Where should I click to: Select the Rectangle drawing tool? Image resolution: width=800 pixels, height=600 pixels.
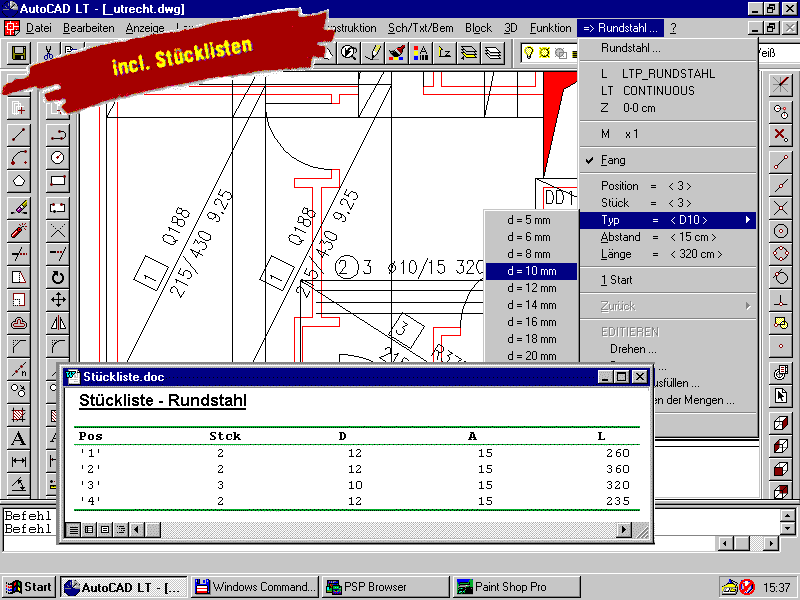[x=58, y=181]
